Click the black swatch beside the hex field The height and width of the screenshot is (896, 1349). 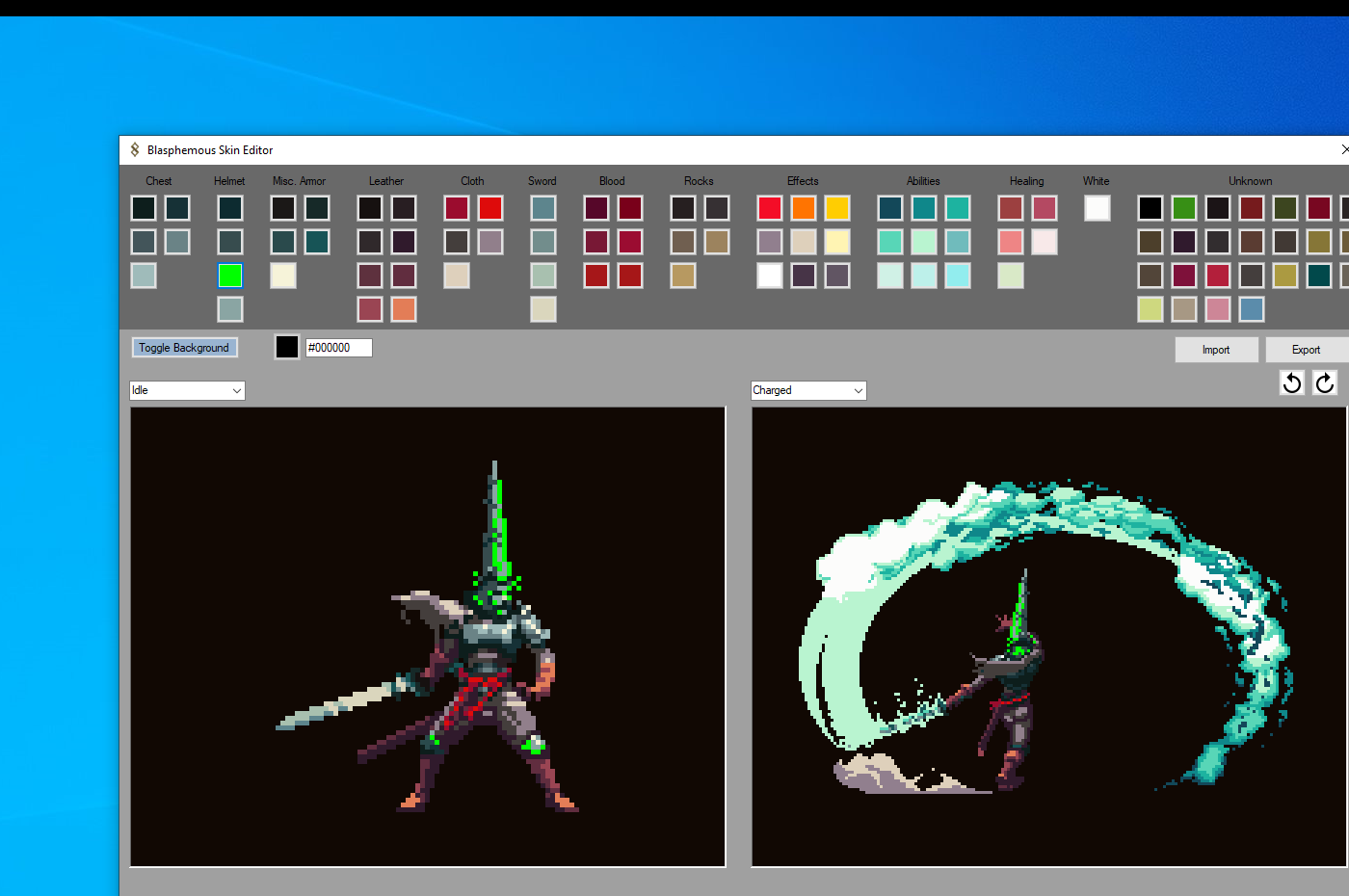click(x=286, y=347)
